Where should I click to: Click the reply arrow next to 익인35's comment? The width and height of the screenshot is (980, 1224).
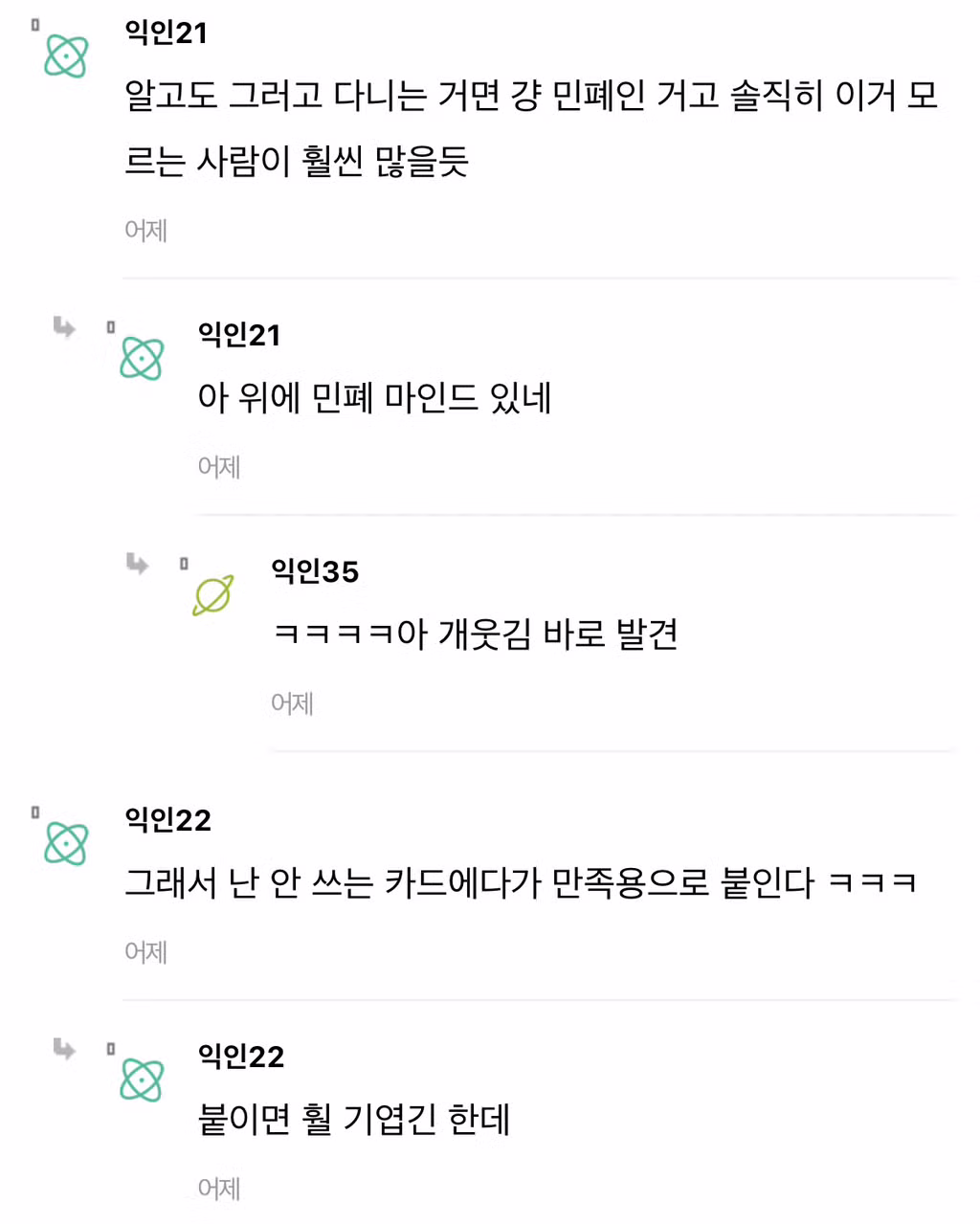click(137, 565)
